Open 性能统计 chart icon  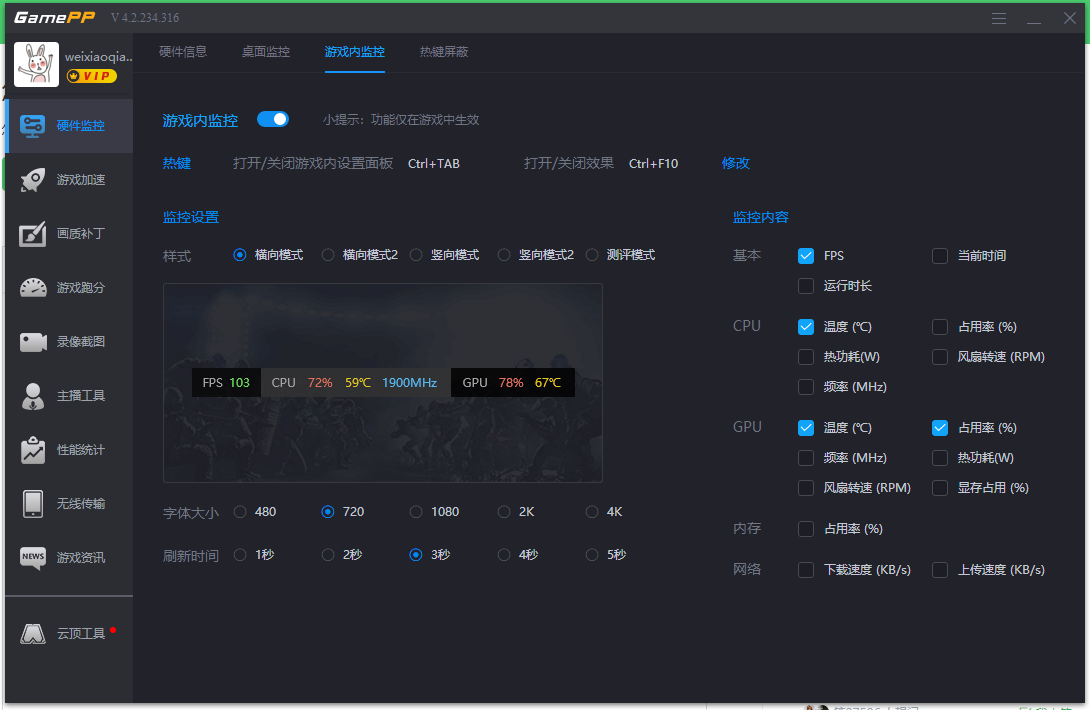(x=33, y=450)
